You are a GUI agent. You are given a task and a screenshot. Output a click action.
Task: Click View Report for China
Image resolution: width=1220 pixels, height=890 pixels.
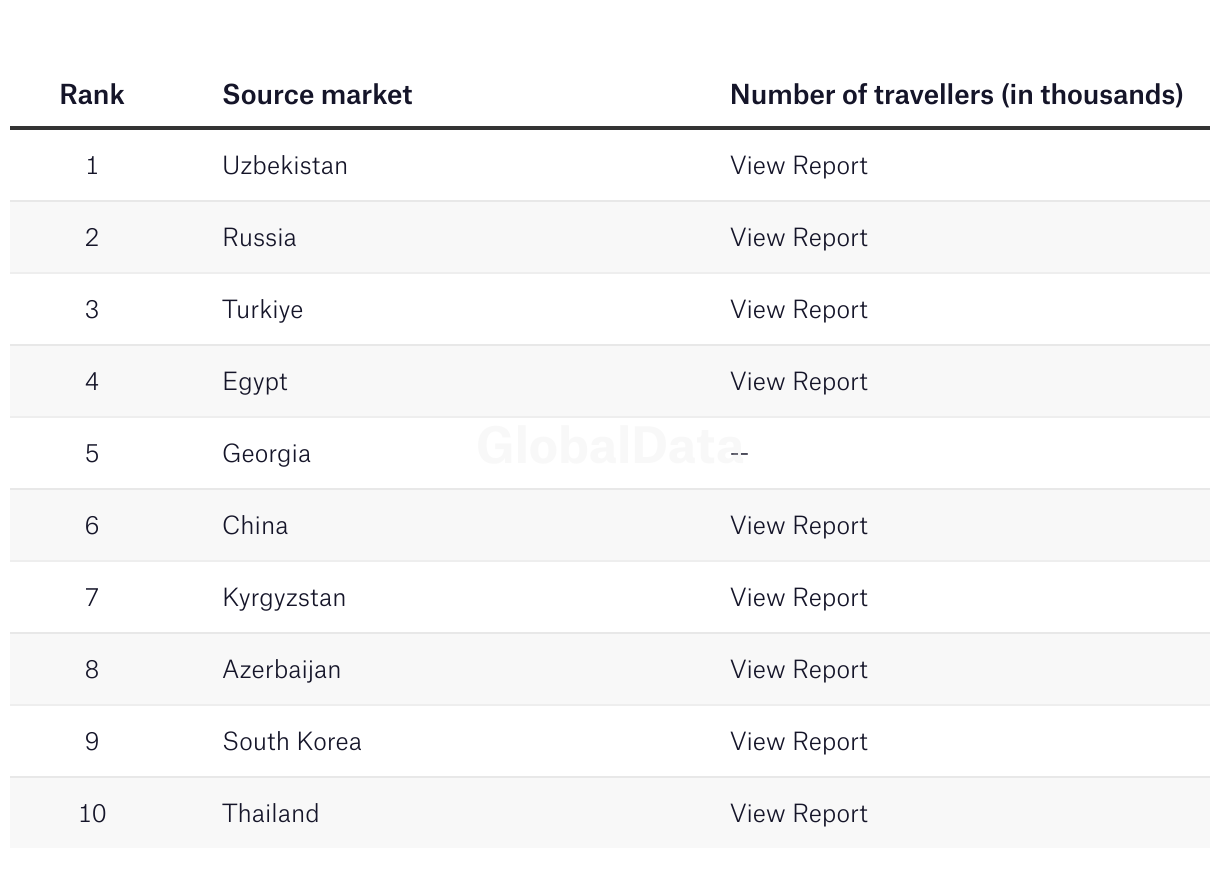798,526
